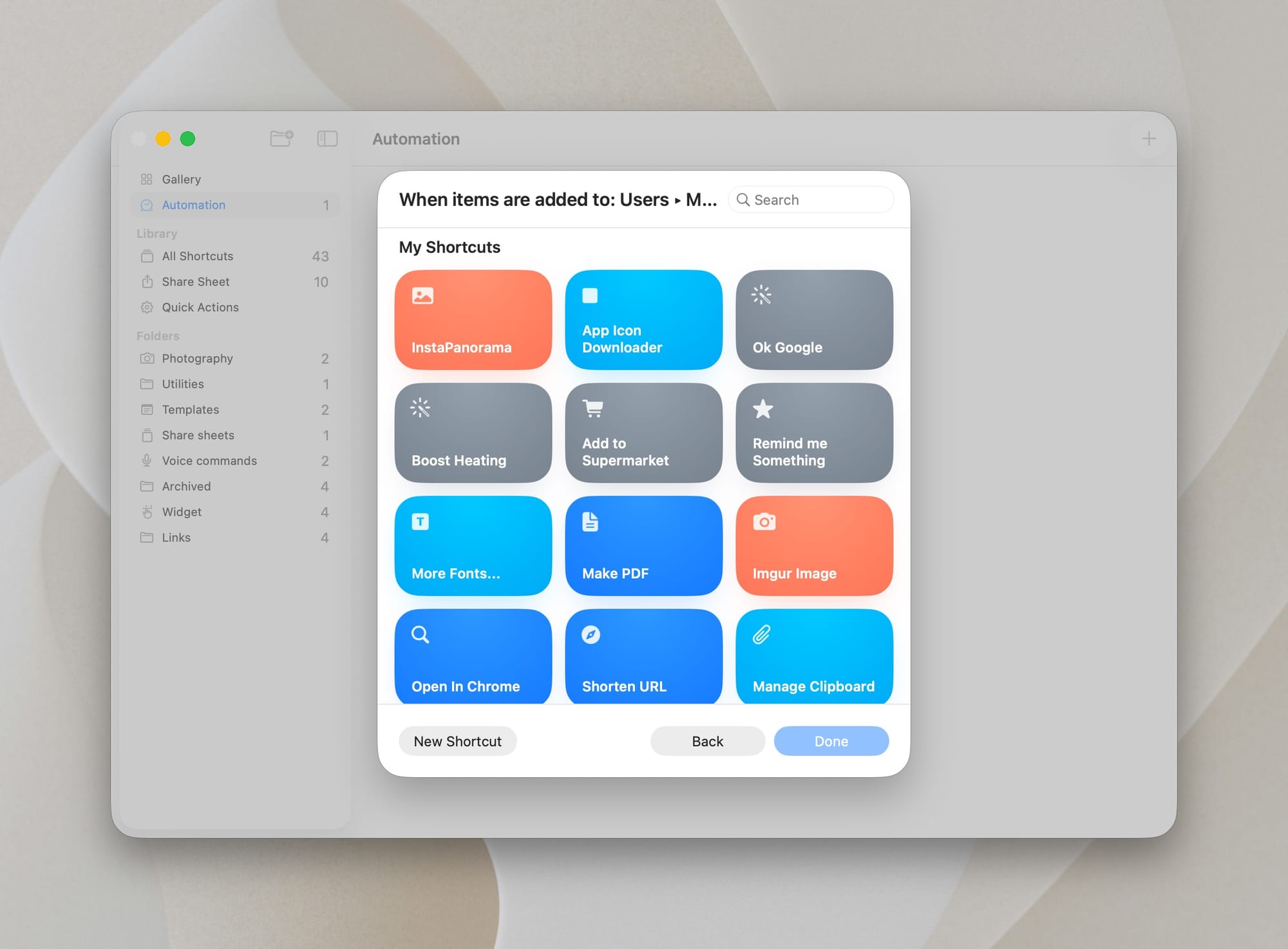Click inside the Search field
This screenshot has height=949, width=1288.
tap(811, 200)
